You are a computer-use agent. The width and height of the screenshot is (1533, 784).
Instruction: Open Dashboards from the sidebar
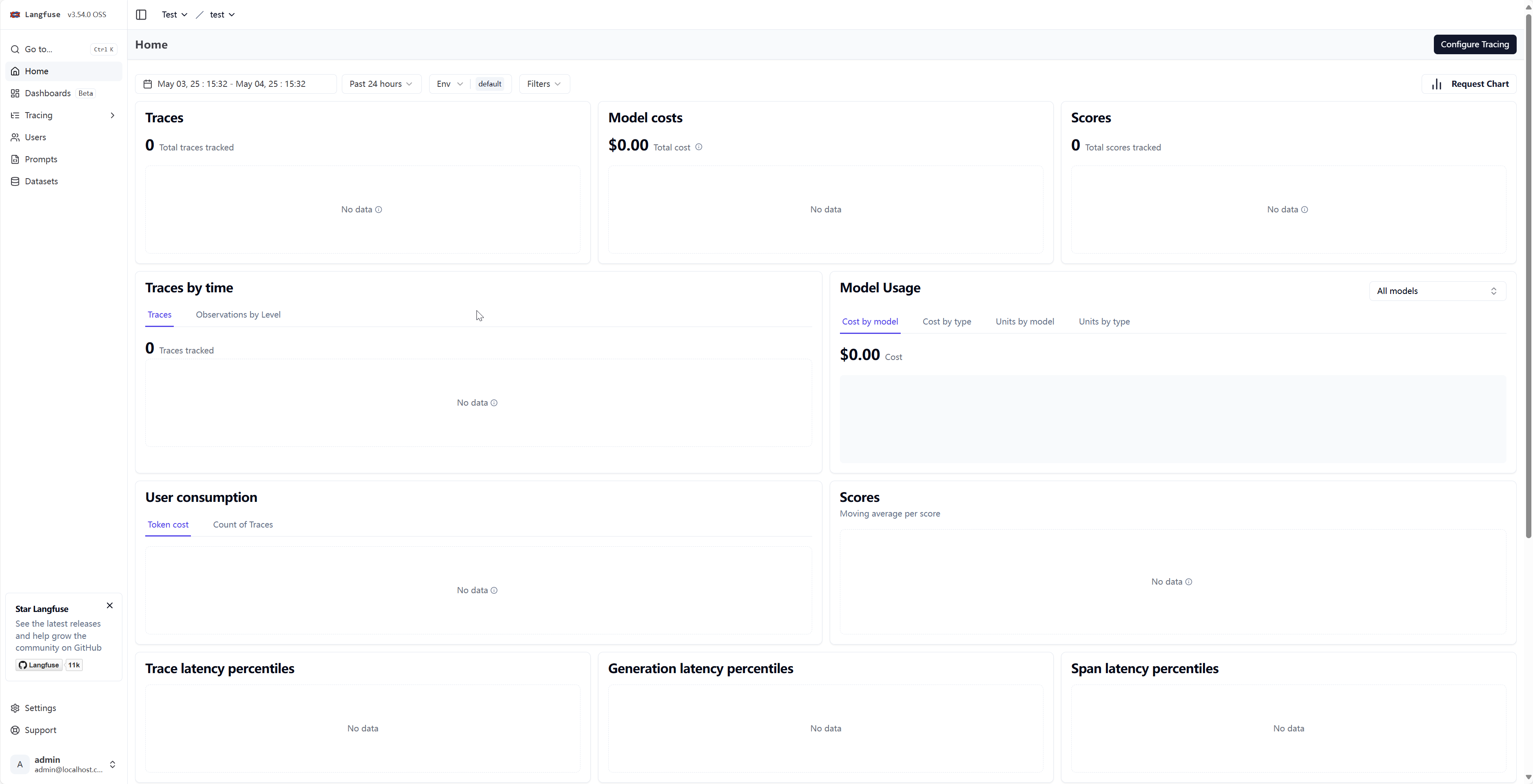(48, 93)
